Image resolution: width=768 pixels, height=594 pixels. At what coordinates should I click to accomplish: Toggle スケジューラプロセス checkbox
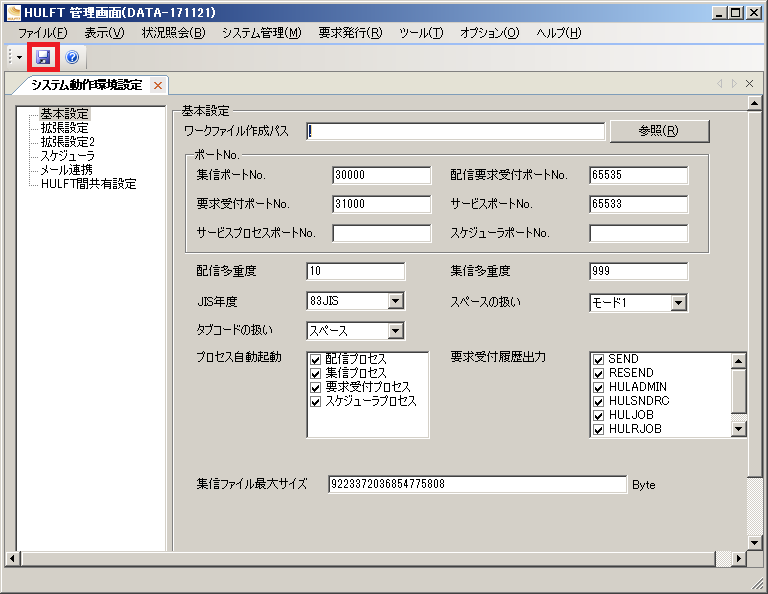315,402
